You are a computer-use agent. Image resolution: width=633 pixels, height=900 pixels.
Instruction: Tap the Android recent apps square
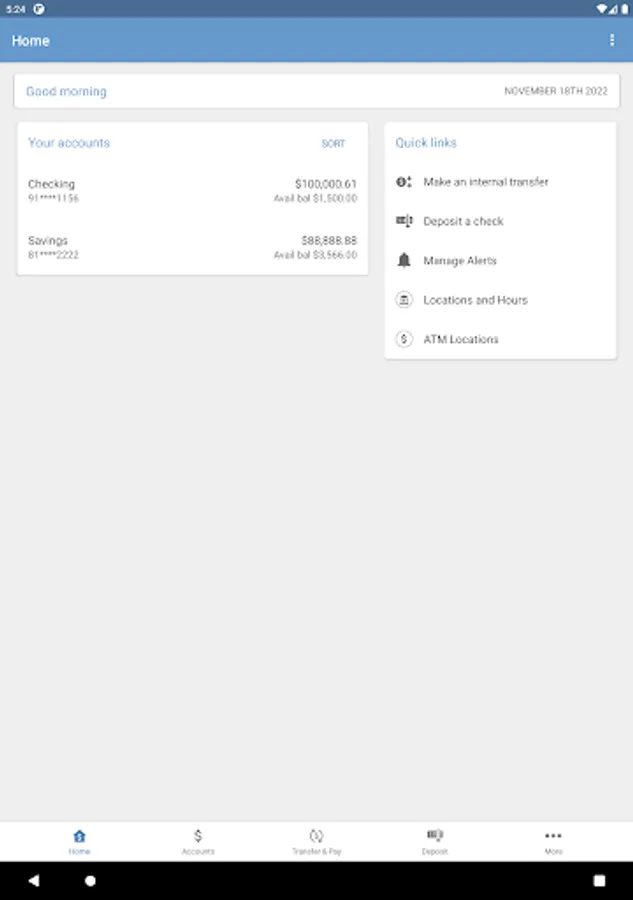(x=599, y=880)
